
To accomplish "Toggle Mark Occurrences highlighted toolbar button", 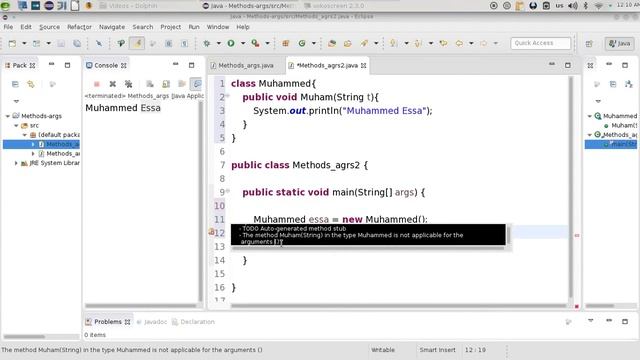I will coord(137,43).
